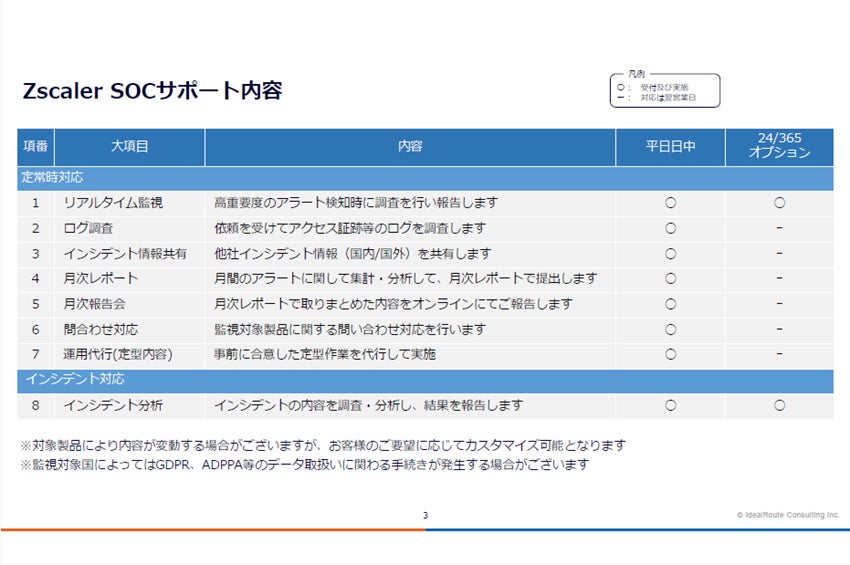The height and width of the screenshot is (565, 850).
Task: Click the 平日日中 circle for インシデント分析
Action: tap(671, 406)
